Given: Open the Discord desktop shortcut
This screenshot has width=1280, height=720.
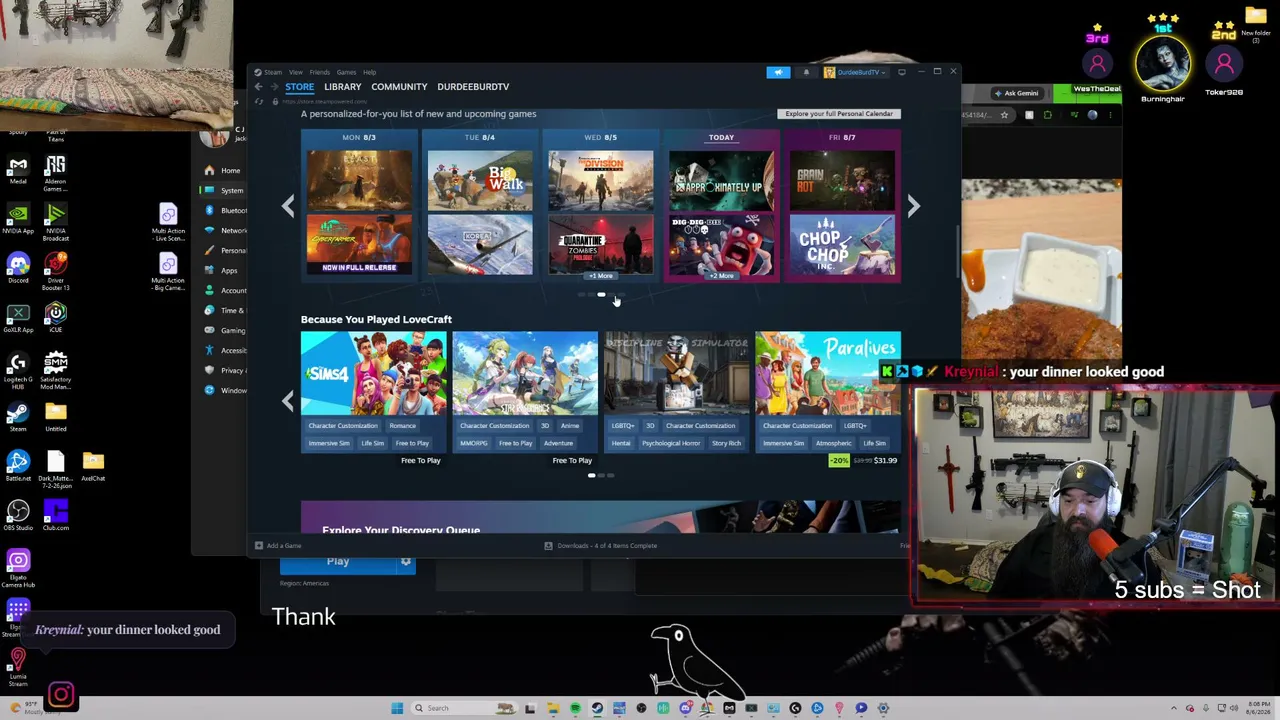Looking at the screenshot, I should [18, 268].
